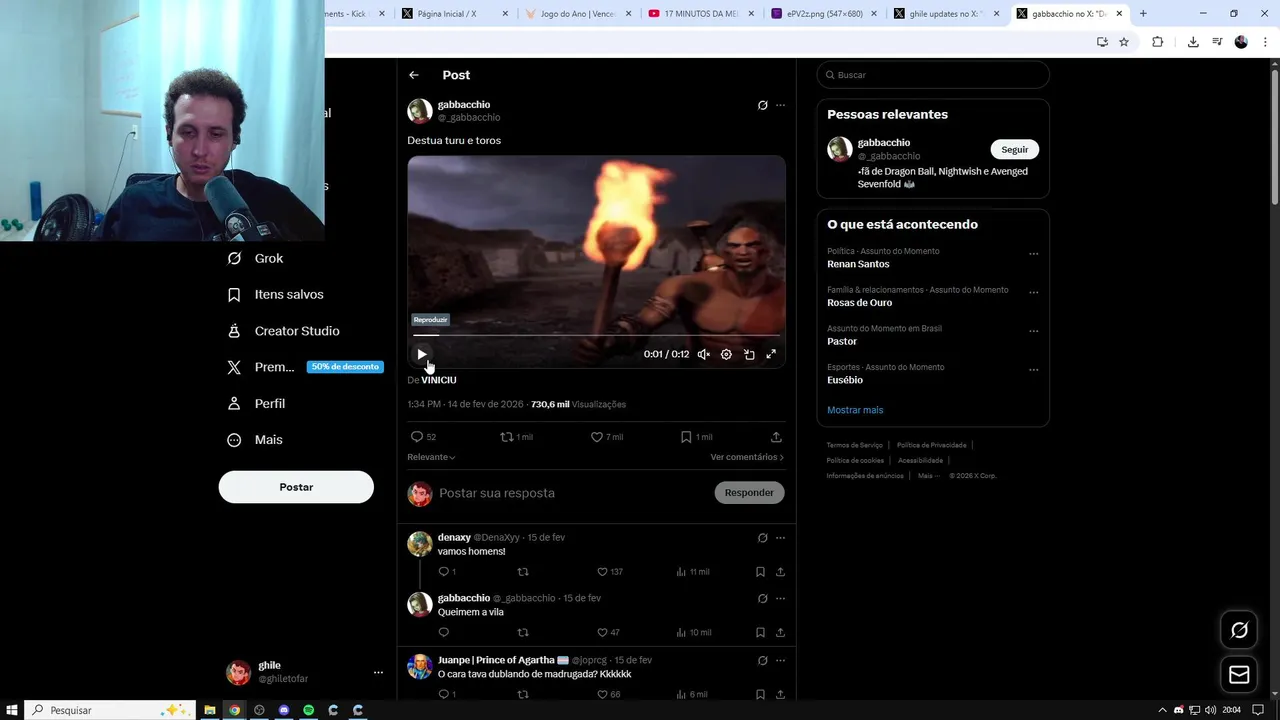
Task: Go back using the Post arrow
Action: [x=414, y=75]
